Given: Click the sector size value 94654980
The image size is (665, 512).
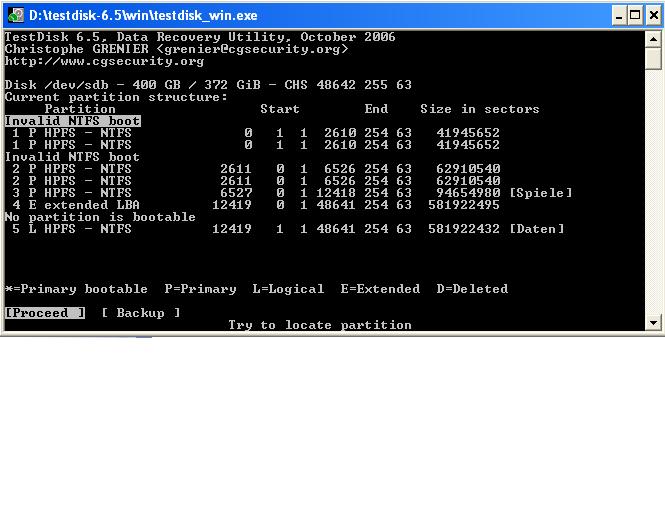Looking at the screenshot, I should (468, 193).
